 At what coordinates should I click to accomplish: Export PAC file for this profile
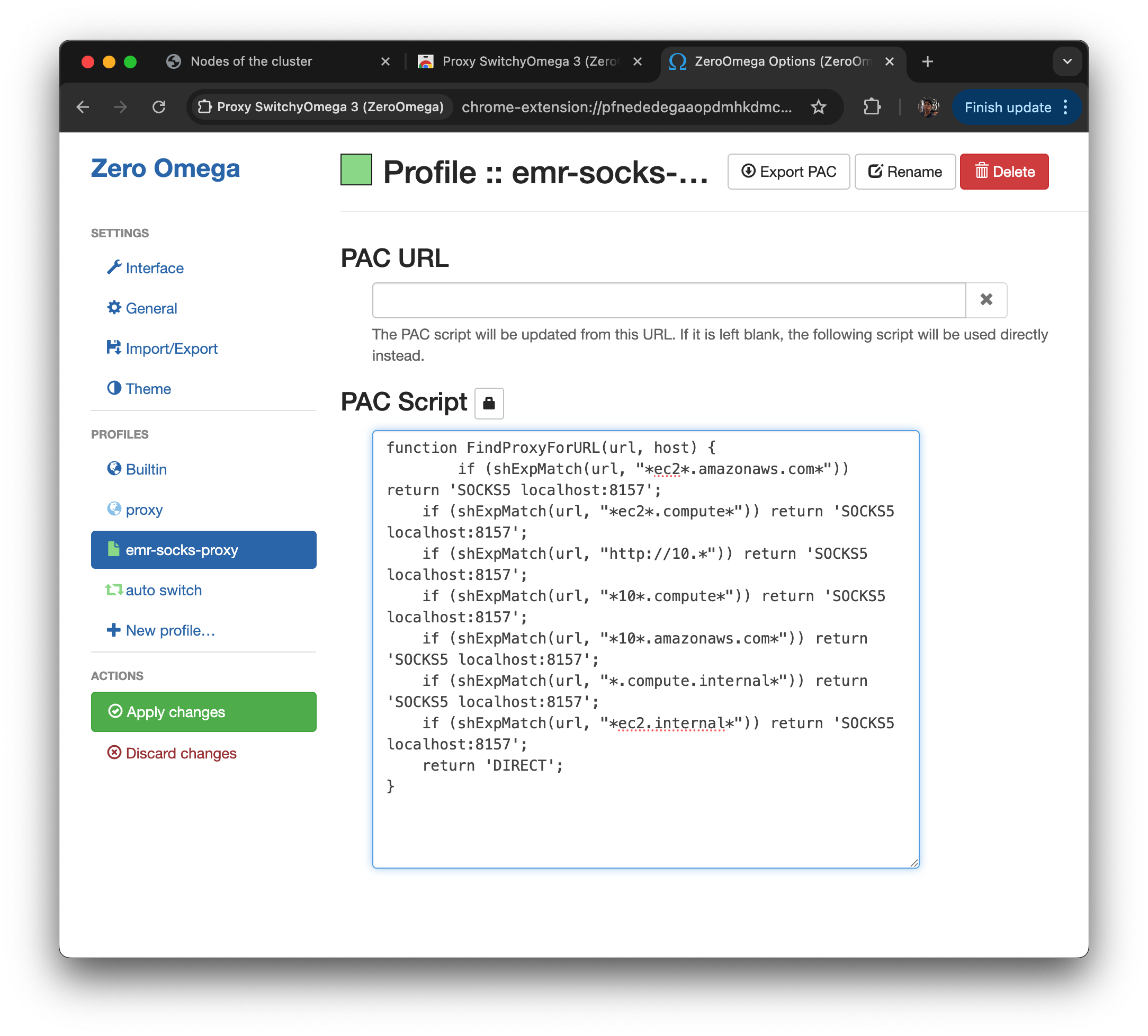tap(788, 172)
